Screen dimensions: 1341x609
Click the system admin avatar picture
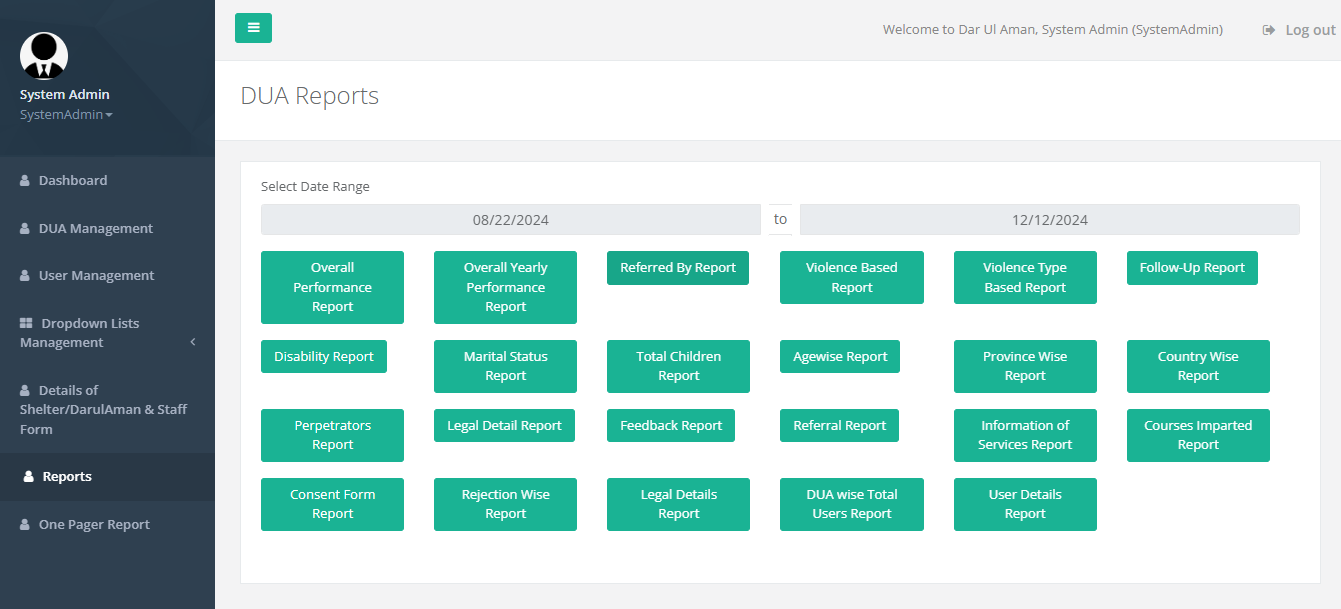tap(44, 56)
